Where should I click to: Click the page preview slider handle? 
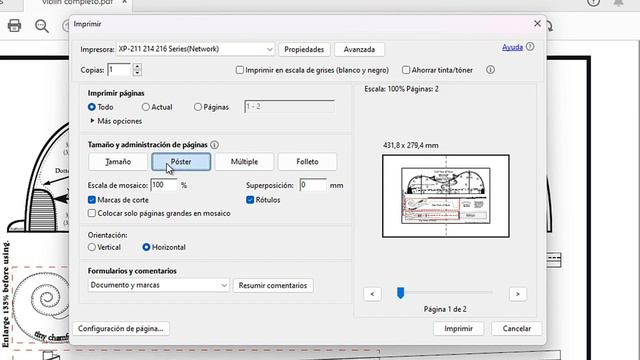click(400, 293)
